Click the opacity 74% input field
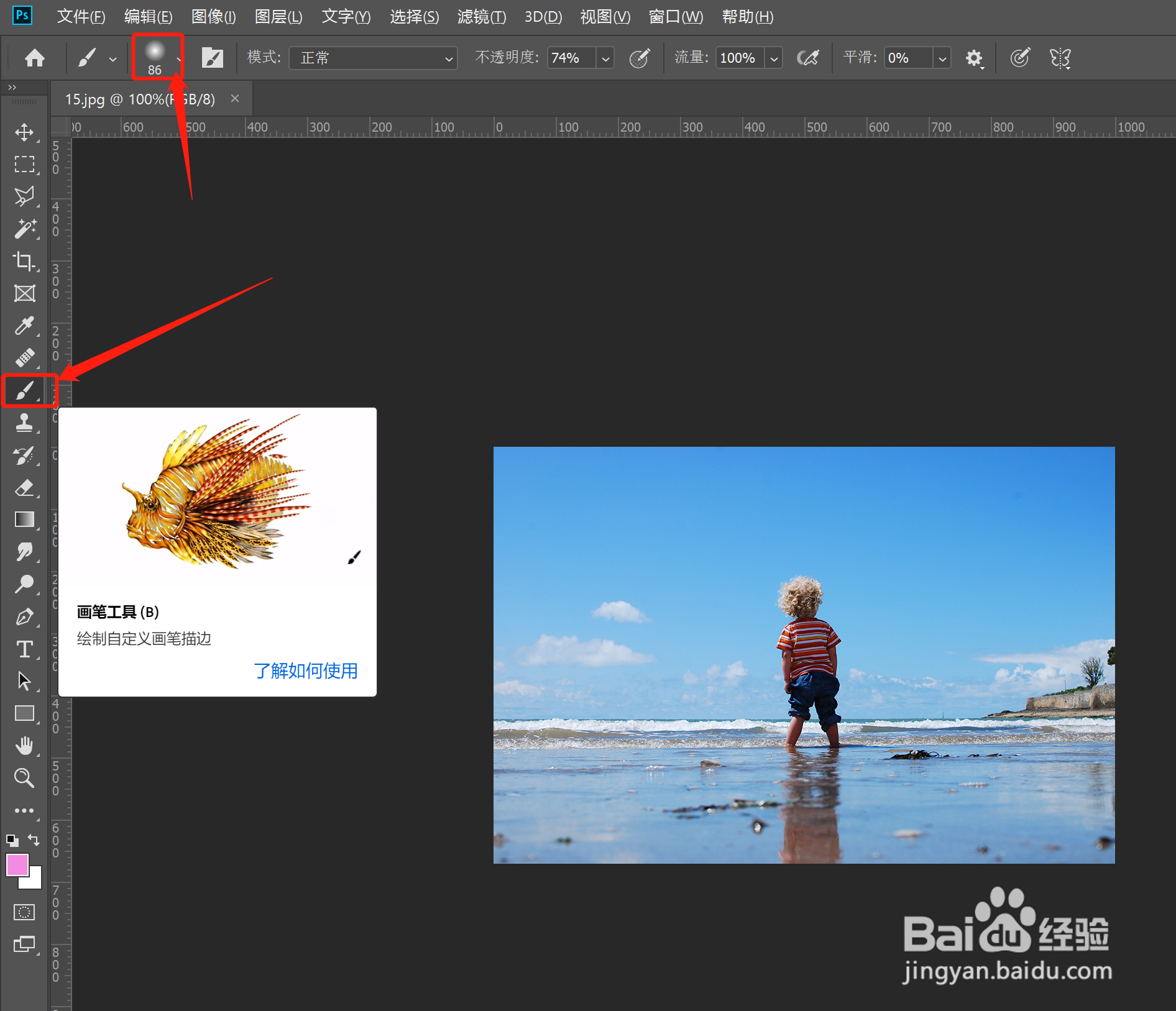This screenshot has width=1176, height=1011. click(x=572, y=58)
